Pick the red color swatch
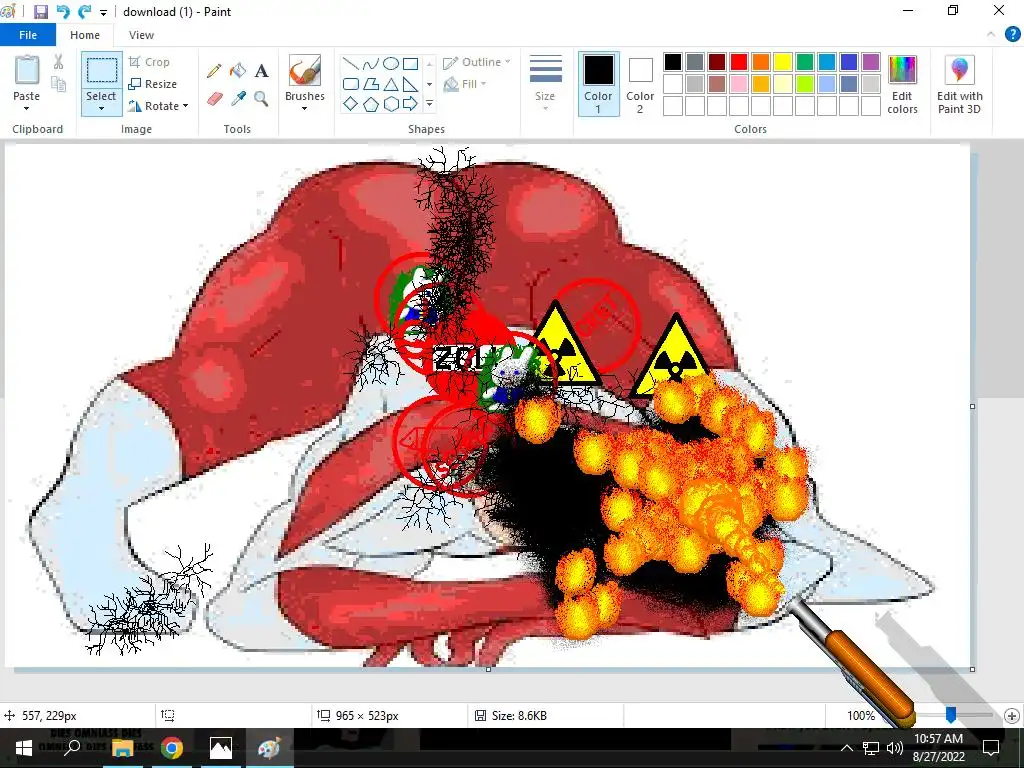Image resolution: width=1024 pixels, height=768 pixels. point(739,62)
